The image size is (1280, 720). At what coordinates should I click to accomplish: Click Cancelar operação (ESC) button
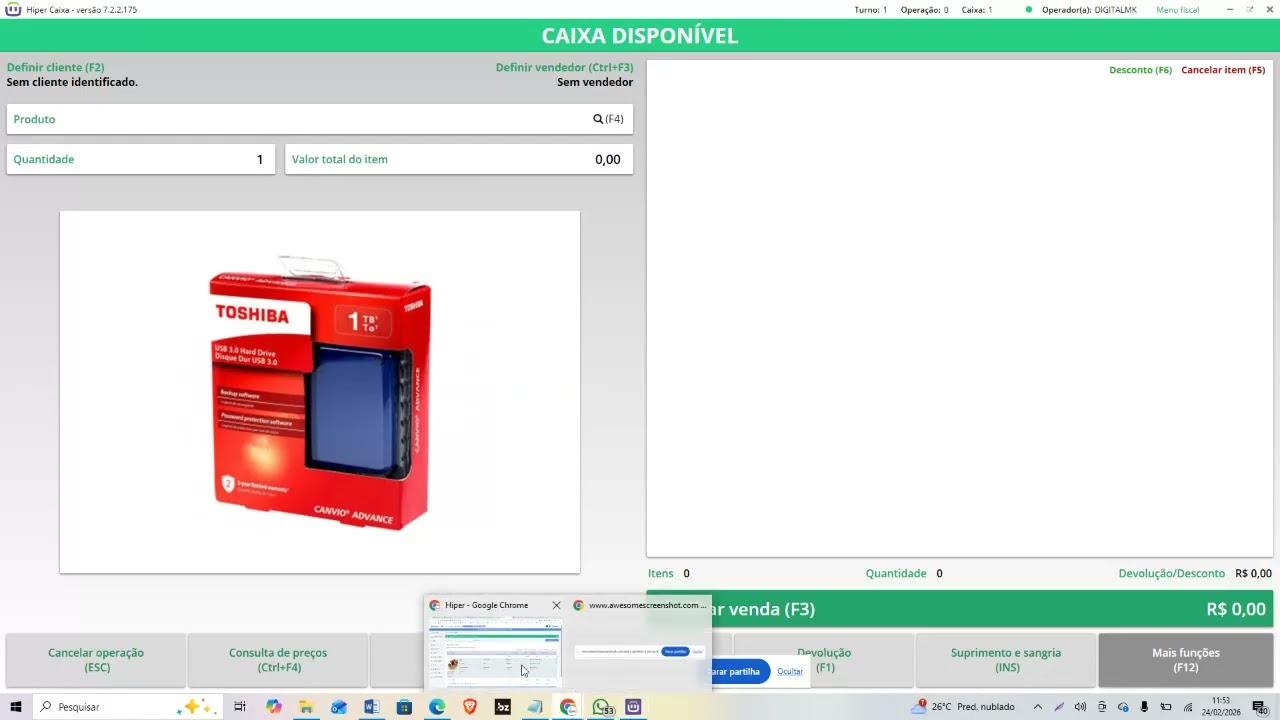pos(96,660)
